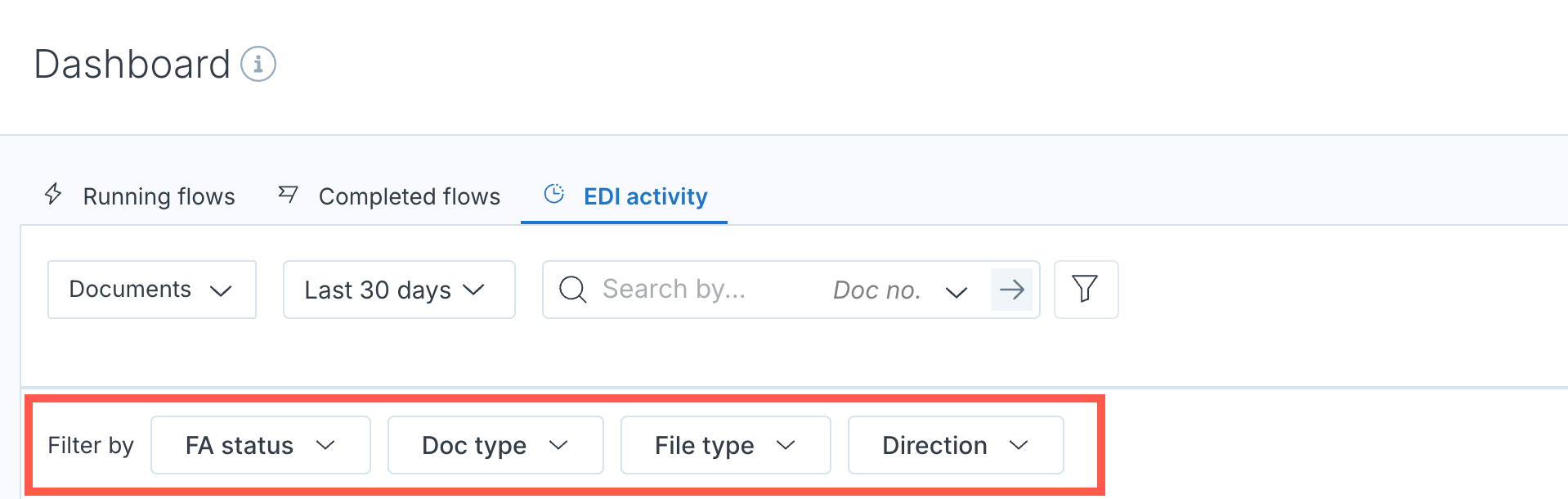Click the magnifying glass search icon
The image size is (1568, 499).
pyautogui.click(x=573, y=290)
